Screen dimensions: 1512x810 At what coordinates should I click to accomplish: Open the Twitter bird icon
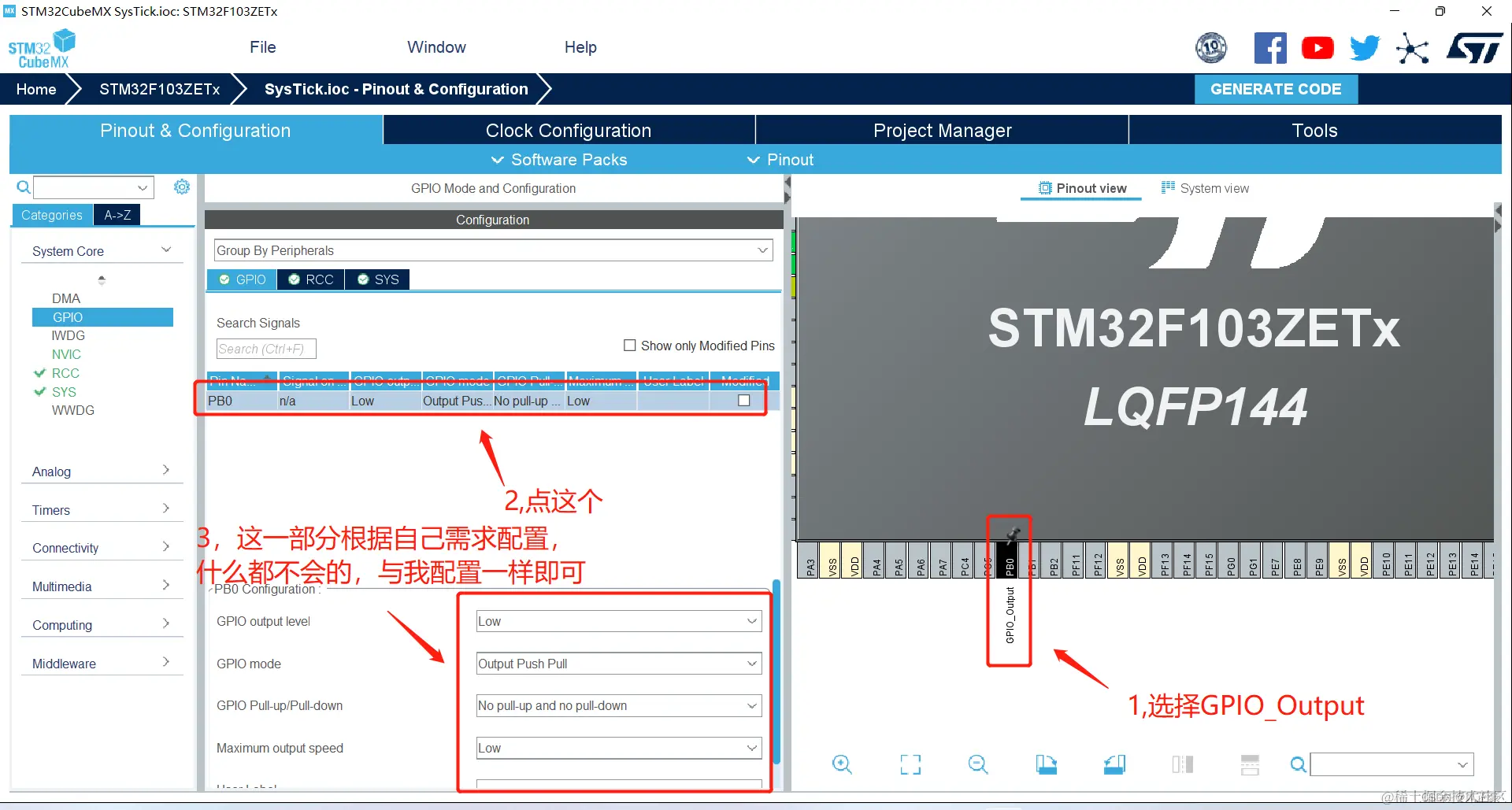point(1365,48)
